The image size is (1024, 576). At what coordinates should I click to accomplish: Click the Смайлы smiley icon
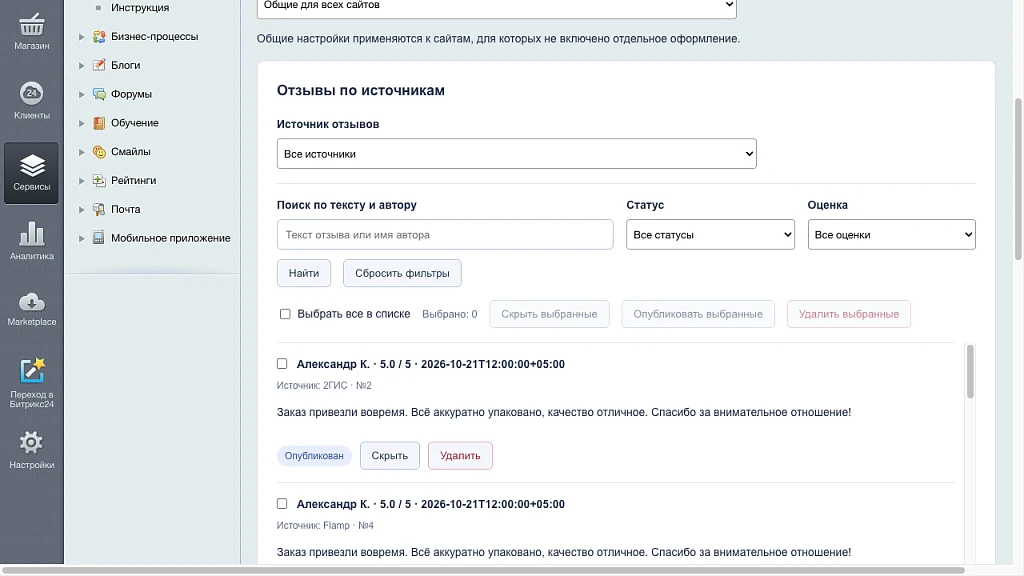point(99,152)
